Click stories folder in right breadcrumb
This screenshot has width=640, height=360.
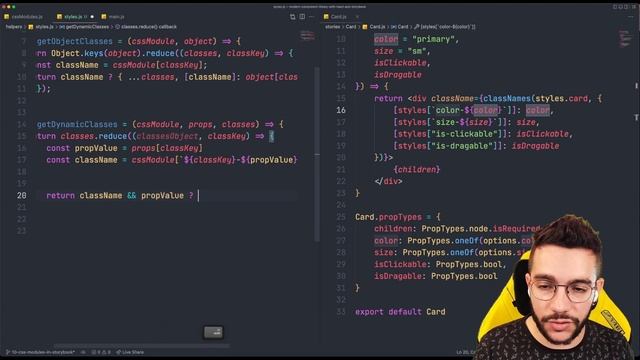tap(333, 27)
